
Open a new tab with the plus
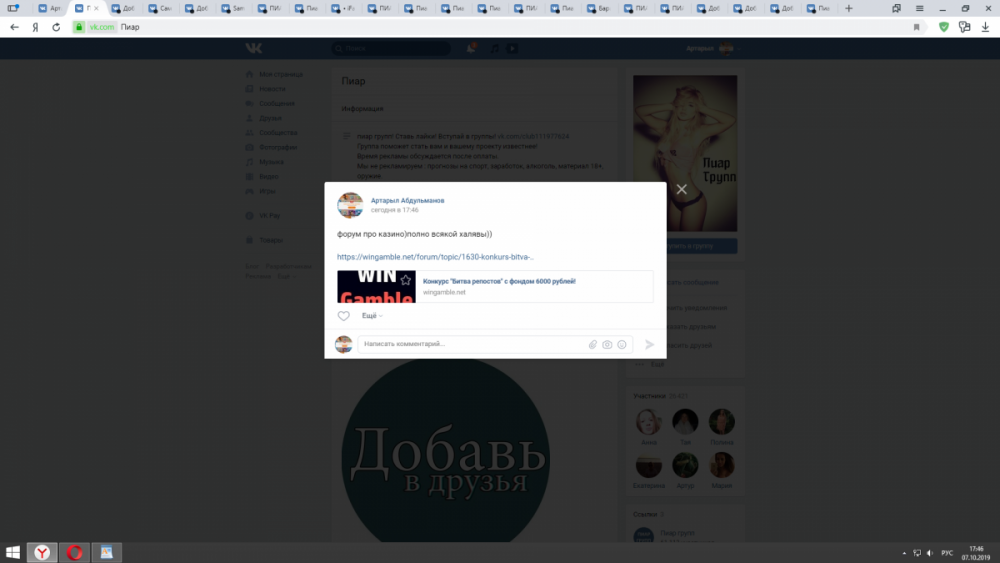(849, 8)
